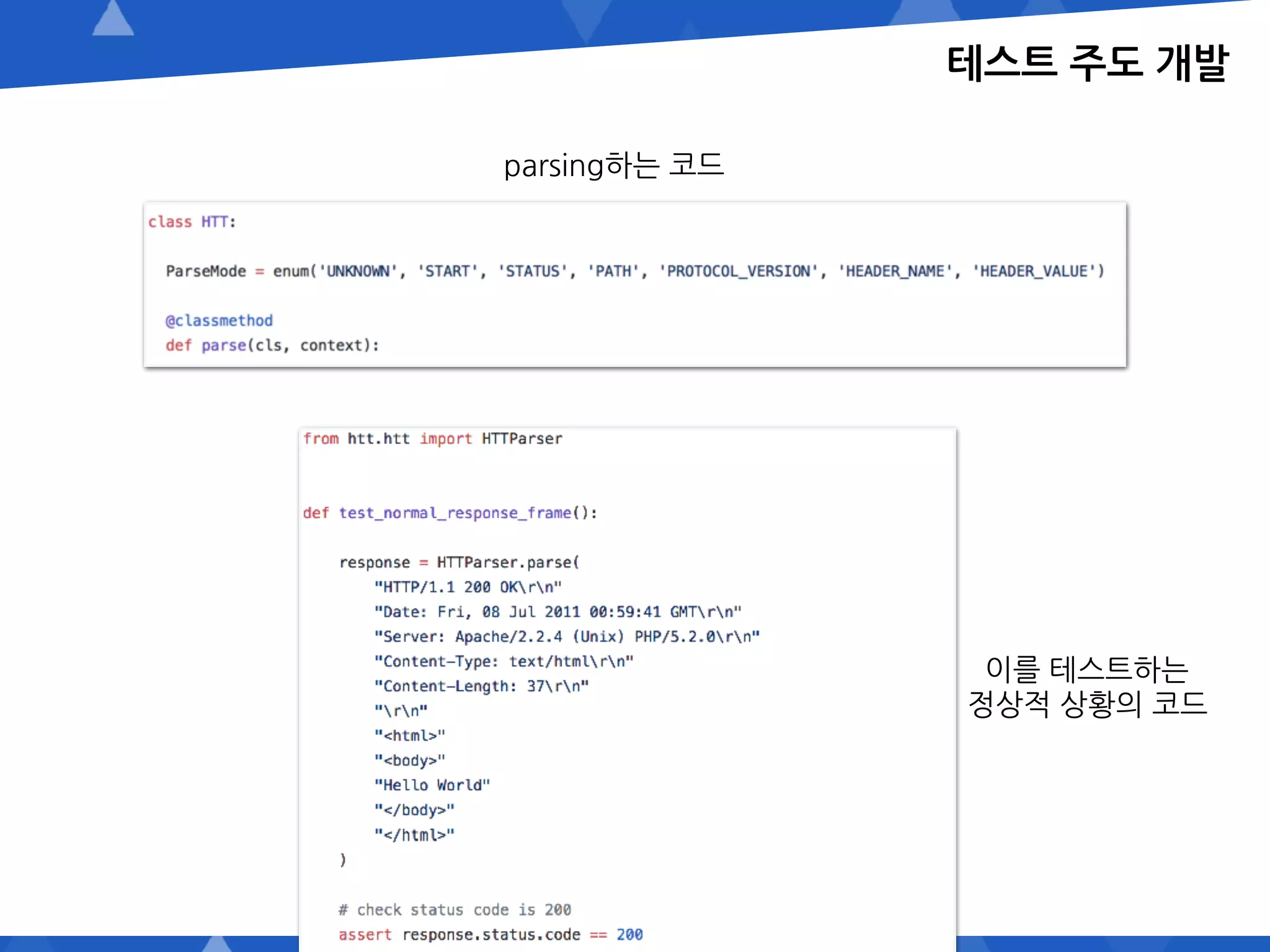This screenshot has height=952, width=1270.
Task: Click the caption '정상적 상황의 코드'
Action: pos(1088,703)
